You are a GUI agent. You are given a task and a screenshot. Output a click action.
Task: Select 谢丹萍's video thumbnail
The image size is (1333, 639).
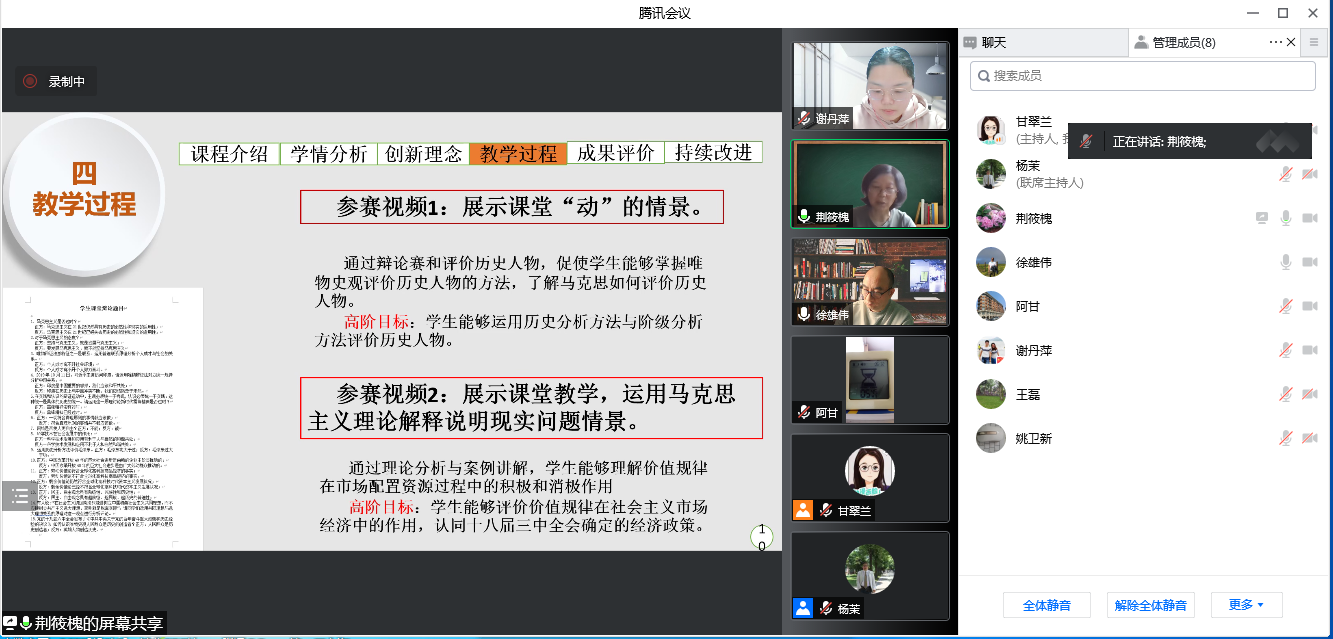pyautogui.click(x=869, y=85)
